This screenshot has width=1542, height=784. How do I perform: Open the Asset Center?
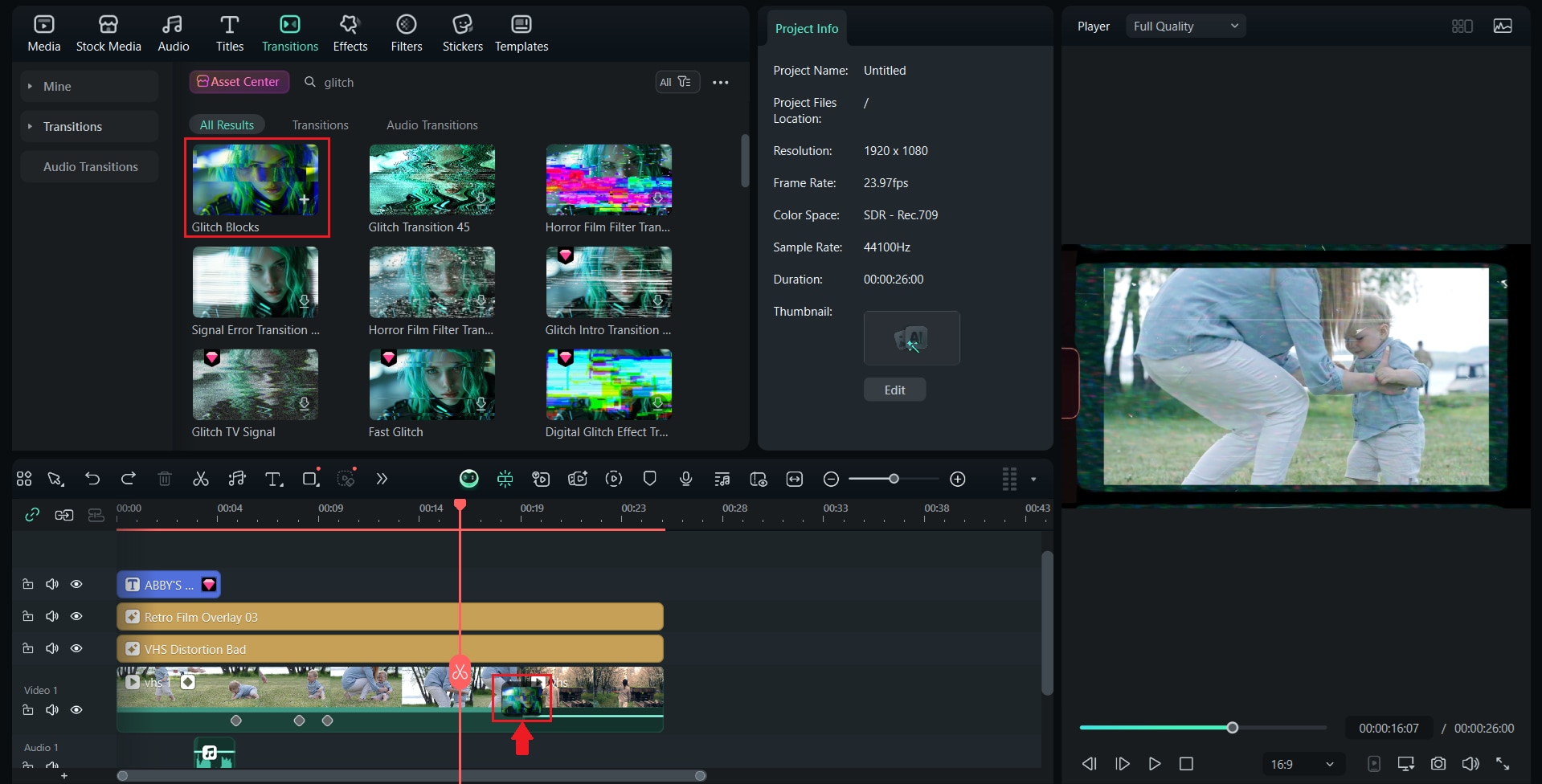[239, 82]
